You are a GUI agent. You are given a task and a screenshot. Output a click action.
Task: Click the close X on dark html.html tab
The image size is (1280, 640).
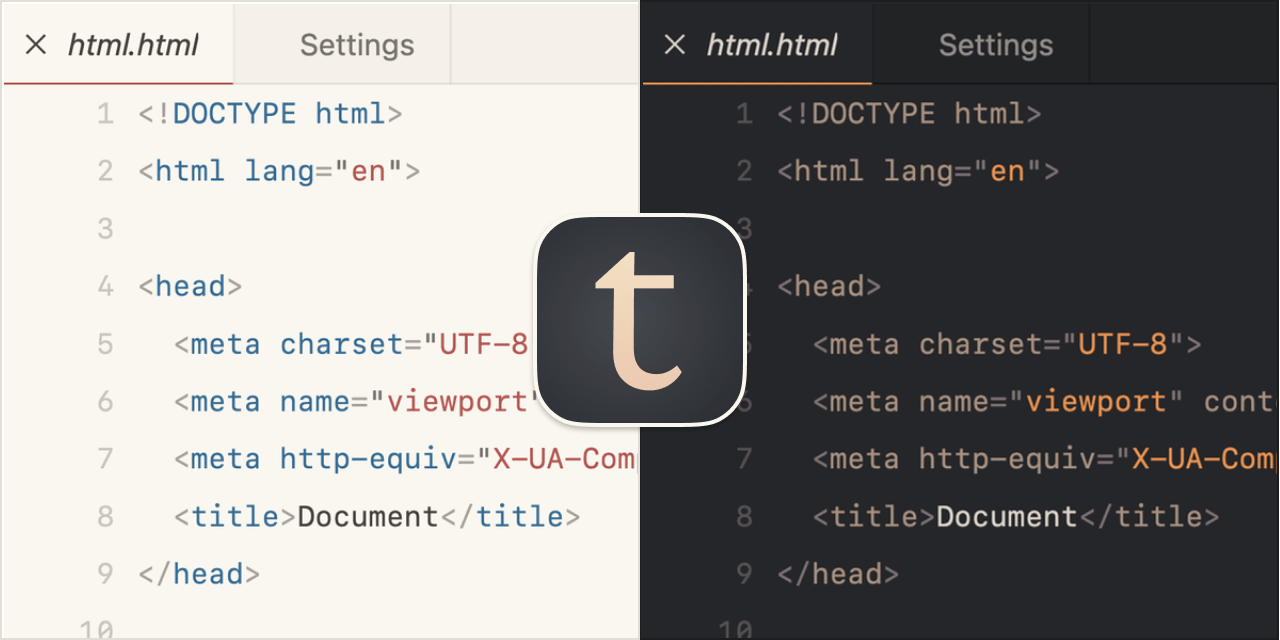(x=675, y=44)
